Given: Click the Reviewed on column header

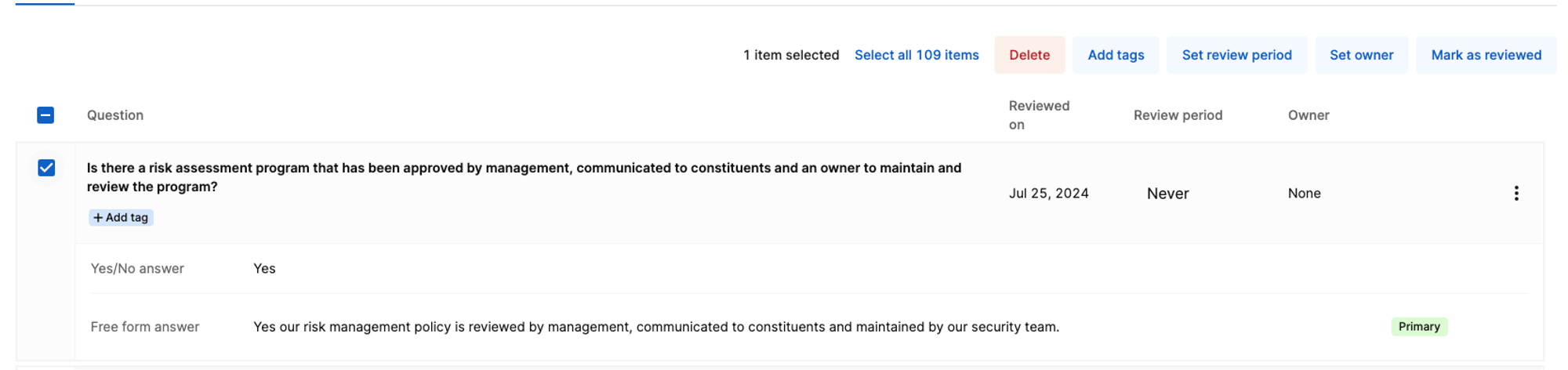Looking at the screenshot, I should pos(1039,115).
